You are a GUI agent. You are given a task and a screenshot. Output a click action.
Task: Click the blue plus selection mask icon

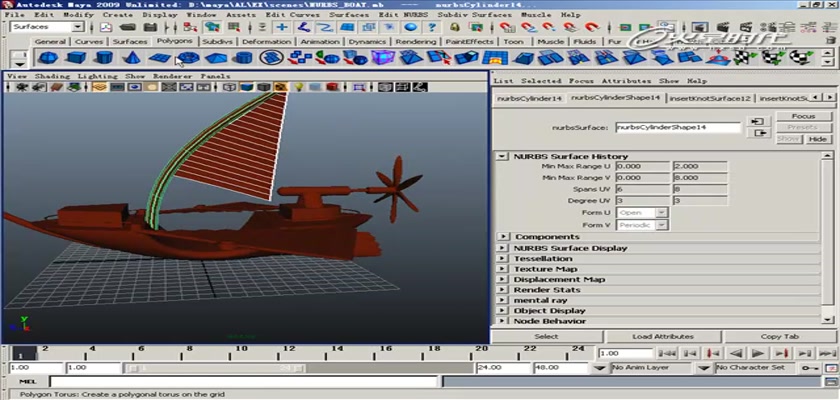point(282,27)
